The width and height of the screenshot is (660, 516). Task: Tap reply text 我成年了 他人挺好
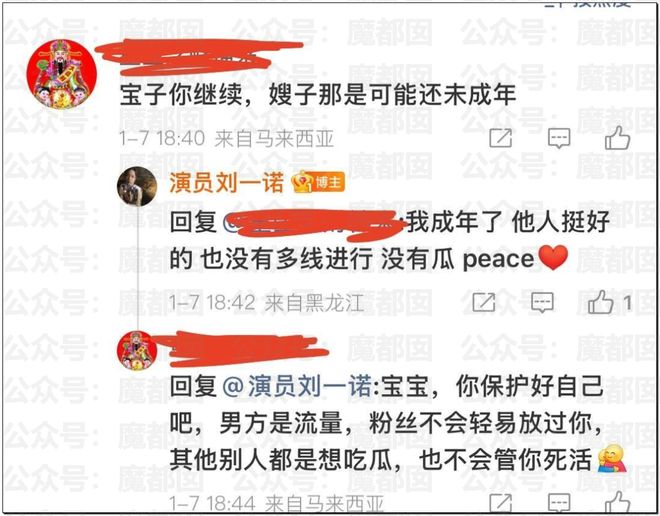pos(508,222)
